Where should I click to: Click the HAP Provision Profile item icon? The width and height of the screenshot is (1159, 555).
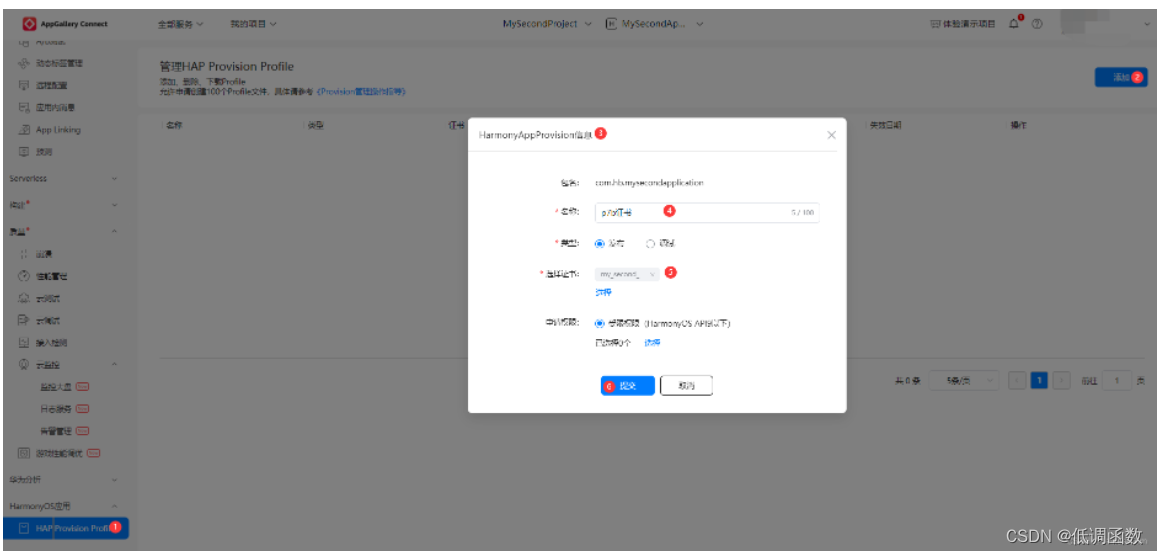[24, 528]
